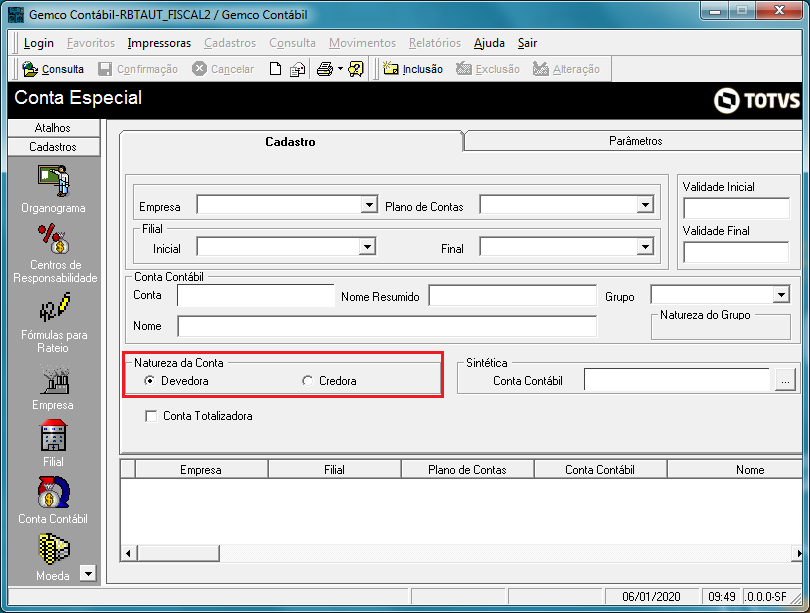The height and width of the screenshot is (613, 810).
Task: Click the Nome Resumido input field
Action: (512, 296)
